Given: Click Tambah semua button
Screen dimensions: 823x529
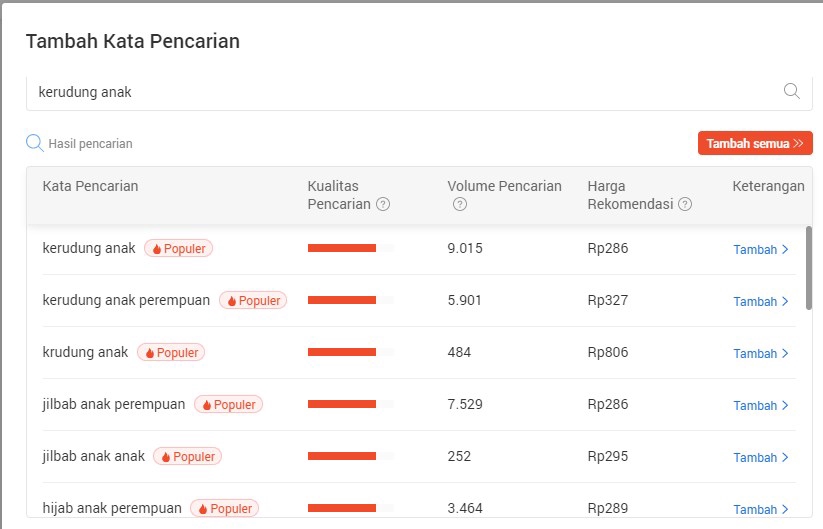Looking at the screenshot, I should click(755, 143).
